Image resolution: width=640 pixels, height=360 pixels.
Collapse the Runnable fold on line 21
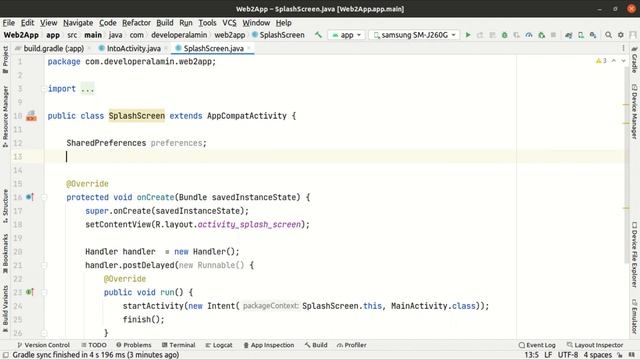point(44,265)
